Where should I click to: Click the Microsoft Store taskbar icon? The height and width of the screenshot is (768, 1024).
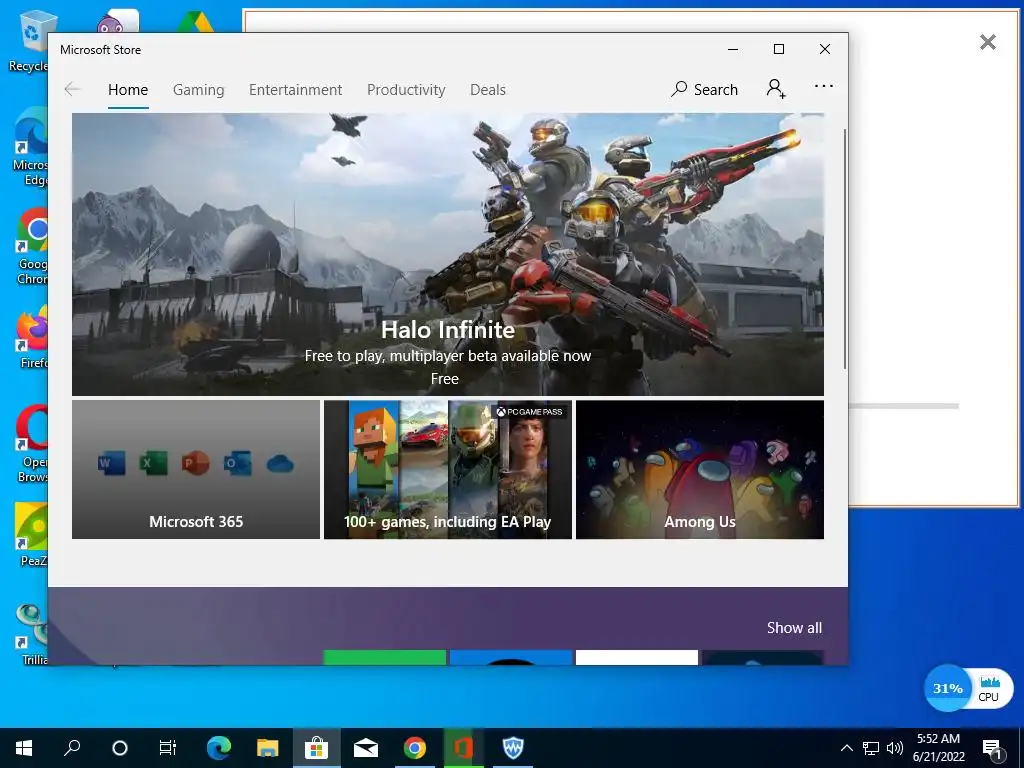(x=316, y=748)
